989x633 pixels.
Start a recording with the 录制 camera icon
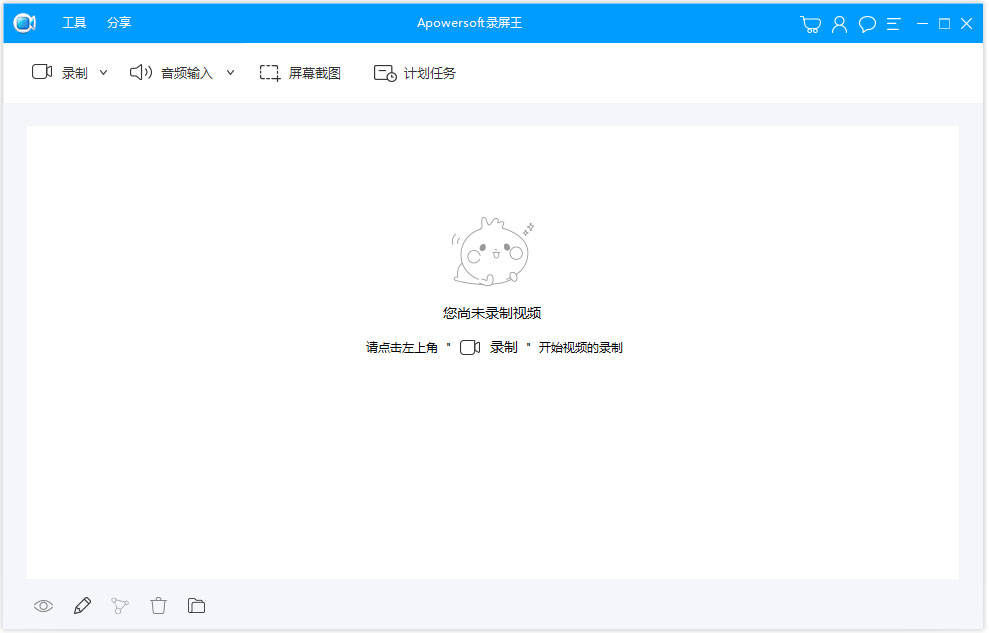41,71
